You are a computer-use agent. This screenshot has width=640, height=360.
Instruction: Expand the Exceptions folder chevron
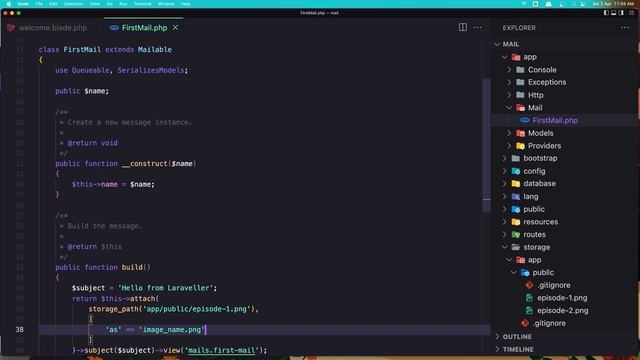click(x=509, y=82)
